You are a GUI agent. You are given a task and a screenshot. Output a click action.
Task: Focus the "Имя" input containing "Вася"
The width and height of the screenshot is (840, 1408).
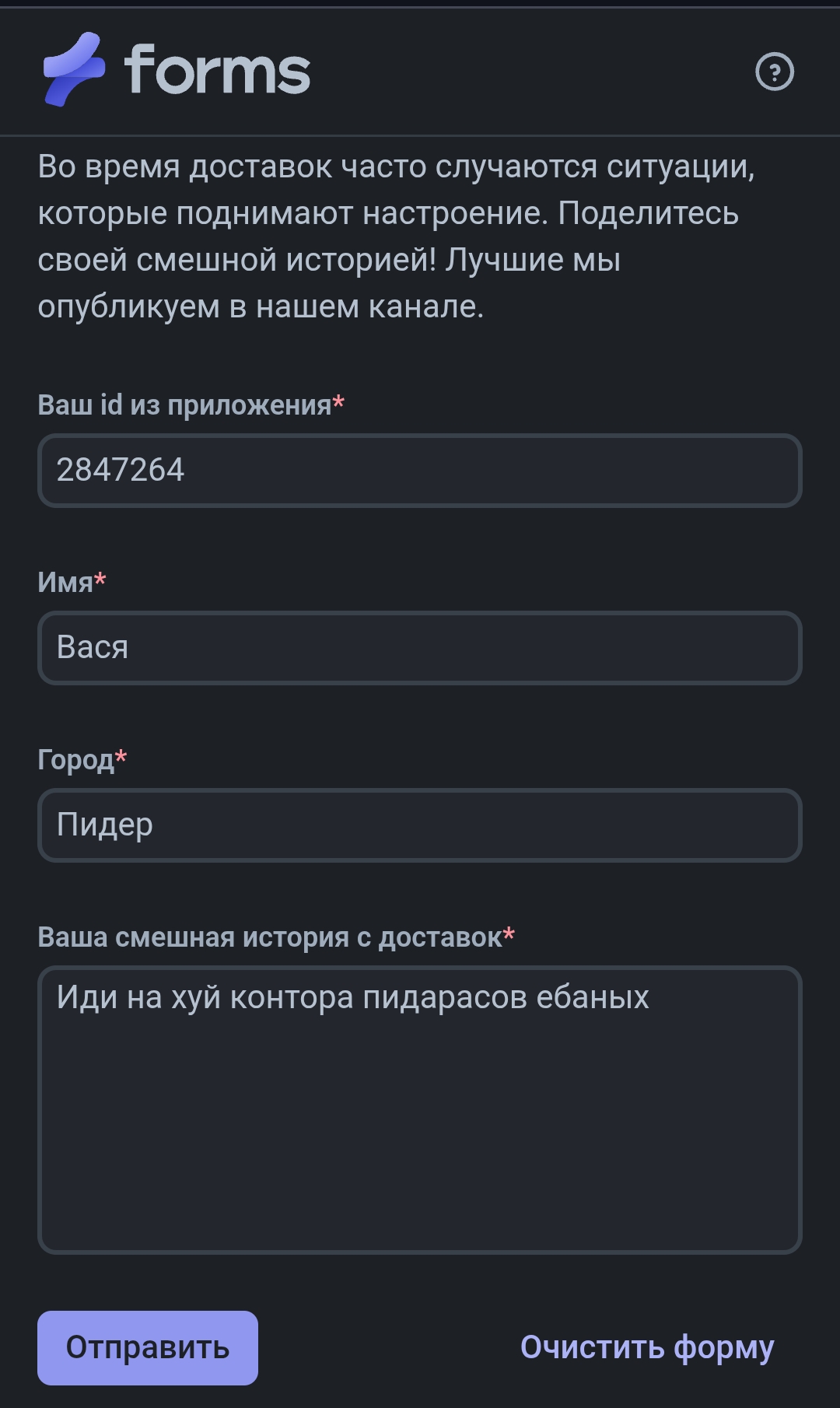(x=419, y=648)
